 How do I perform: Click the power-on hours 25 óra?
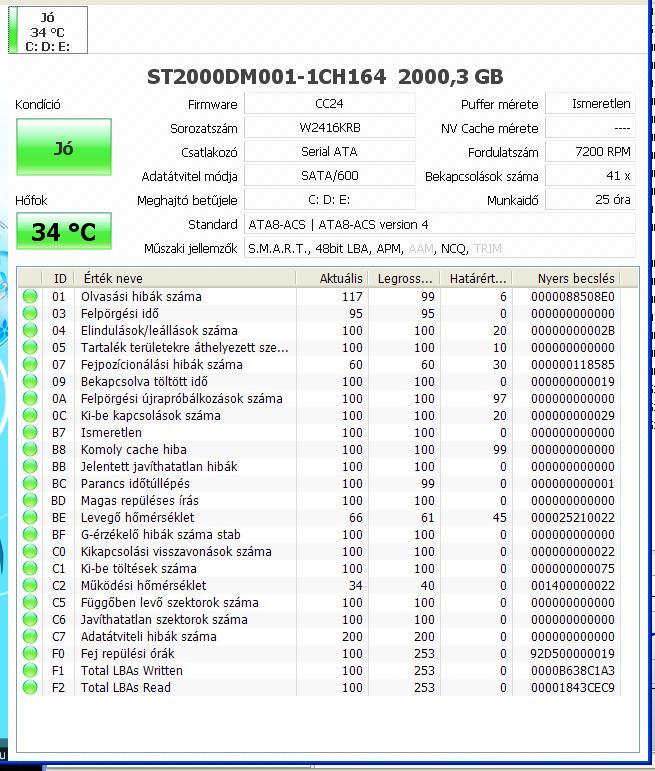(x=591, y=200)
